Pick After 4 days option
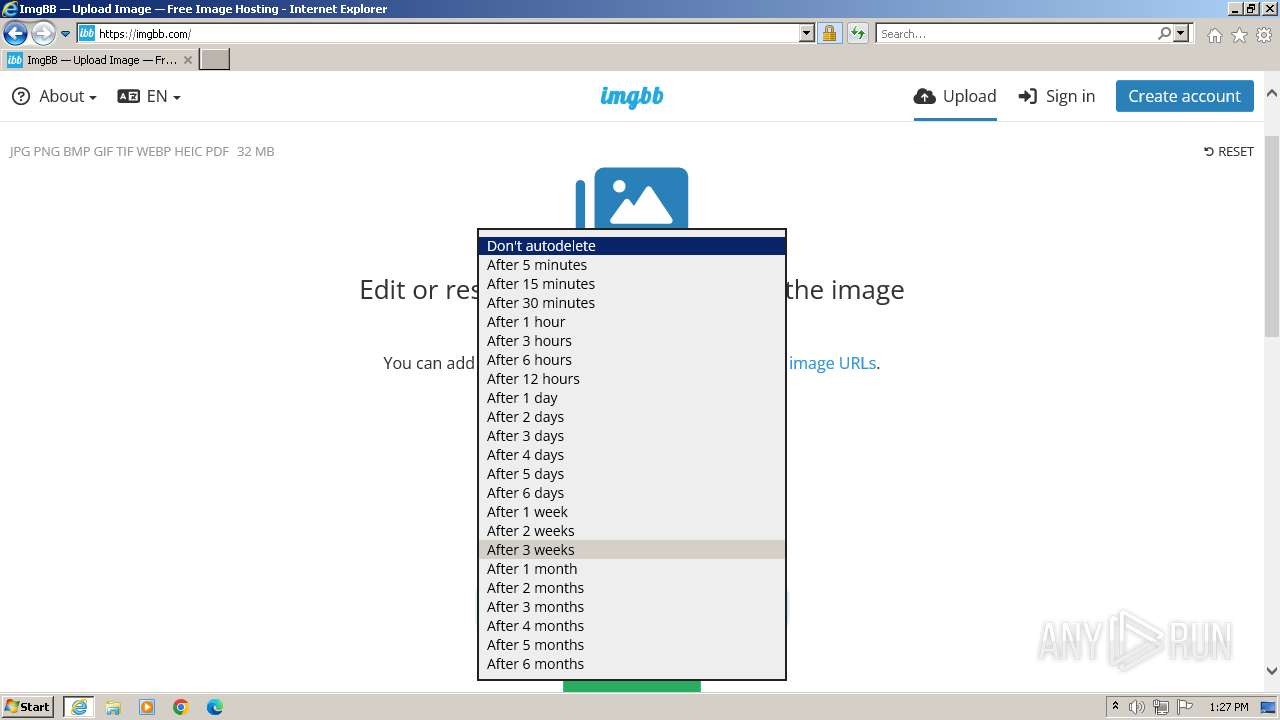The image size is (1280, 720). click(x=632, y=455)
